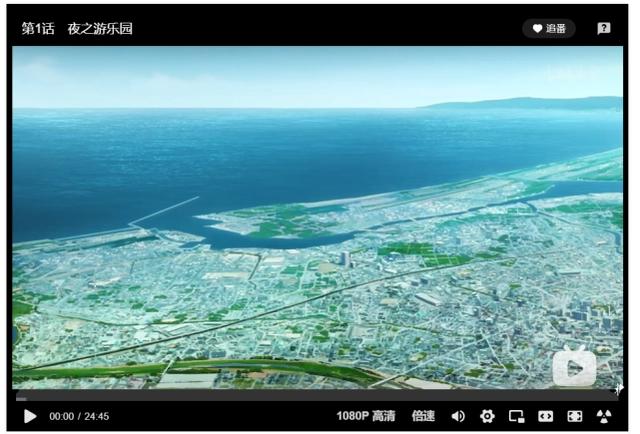Open the 倍速 playback speed menu

[423, 416]
